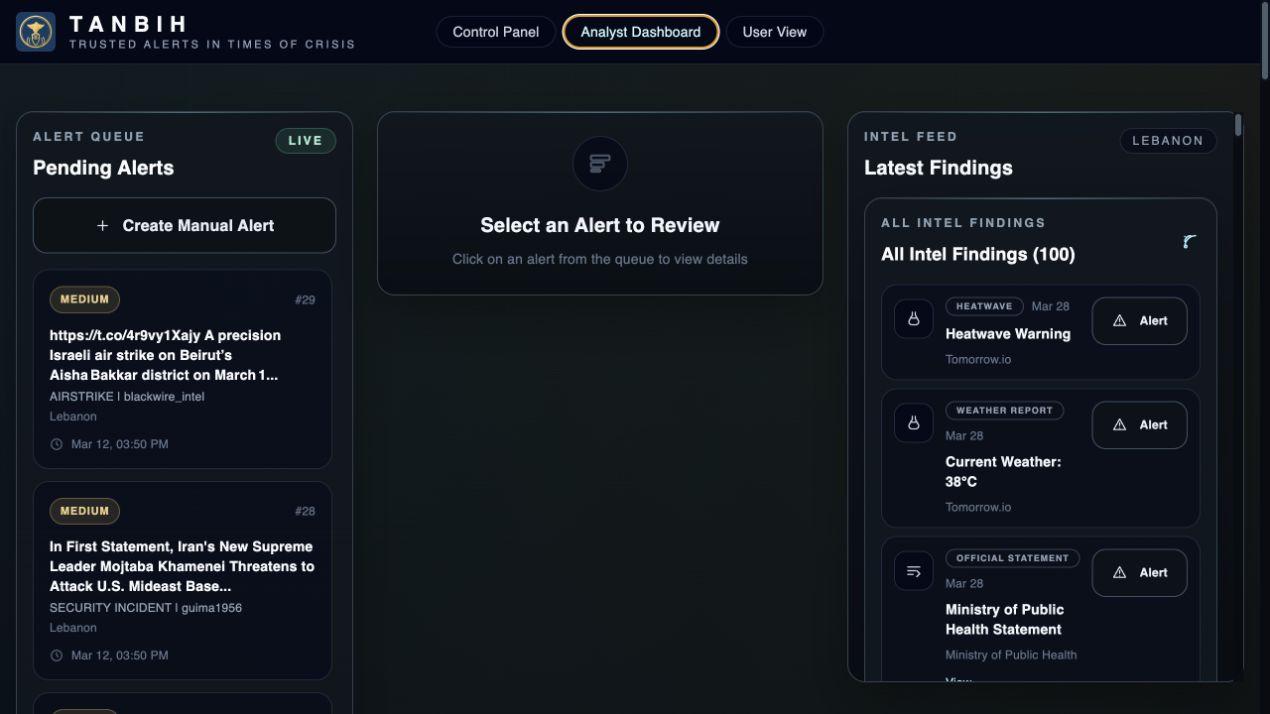Click the flask icon on Heatwave Warning card
The image size is (1270, 714).
913,319
